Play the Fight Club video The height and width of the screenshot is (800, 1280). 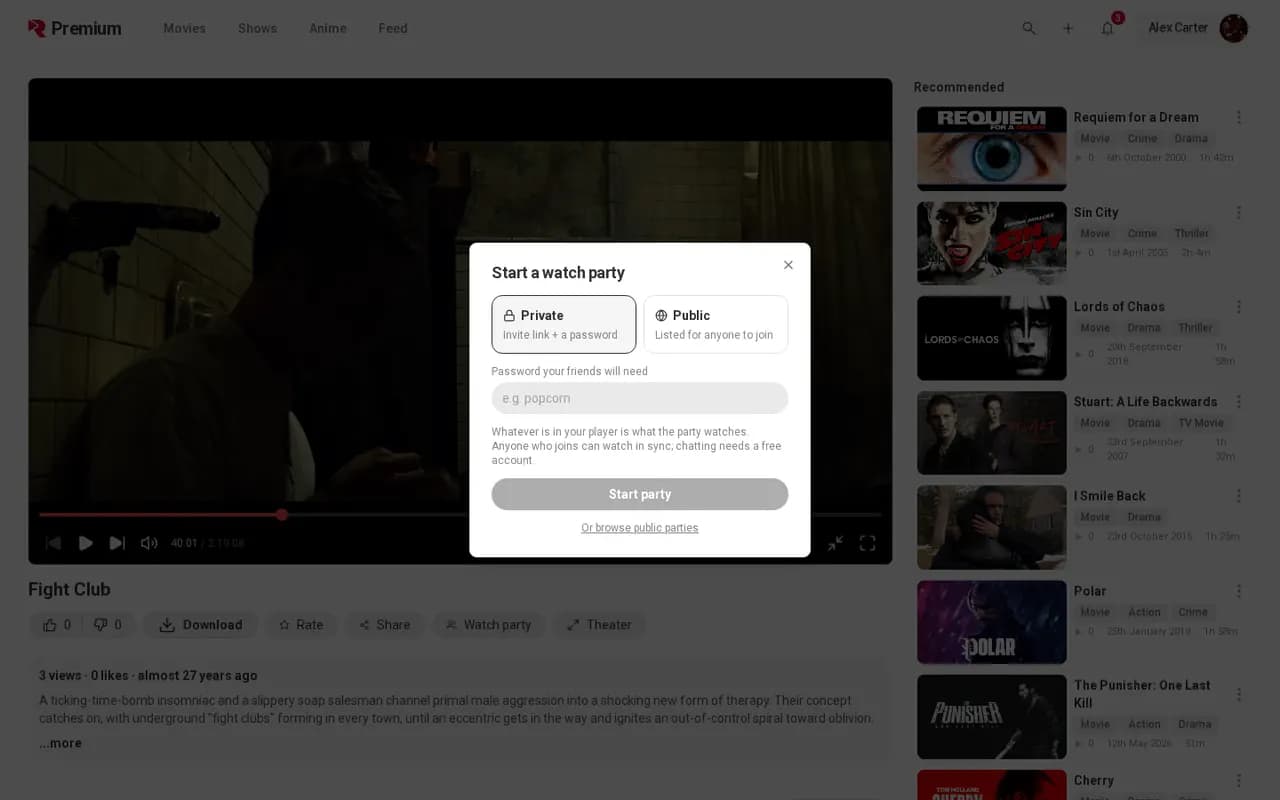[86, 543]
